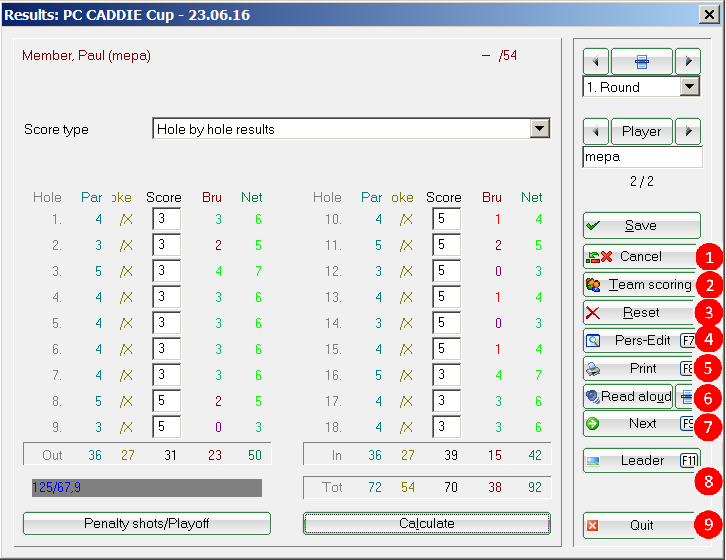Click score field for hole 2

[x=167, y=245]
